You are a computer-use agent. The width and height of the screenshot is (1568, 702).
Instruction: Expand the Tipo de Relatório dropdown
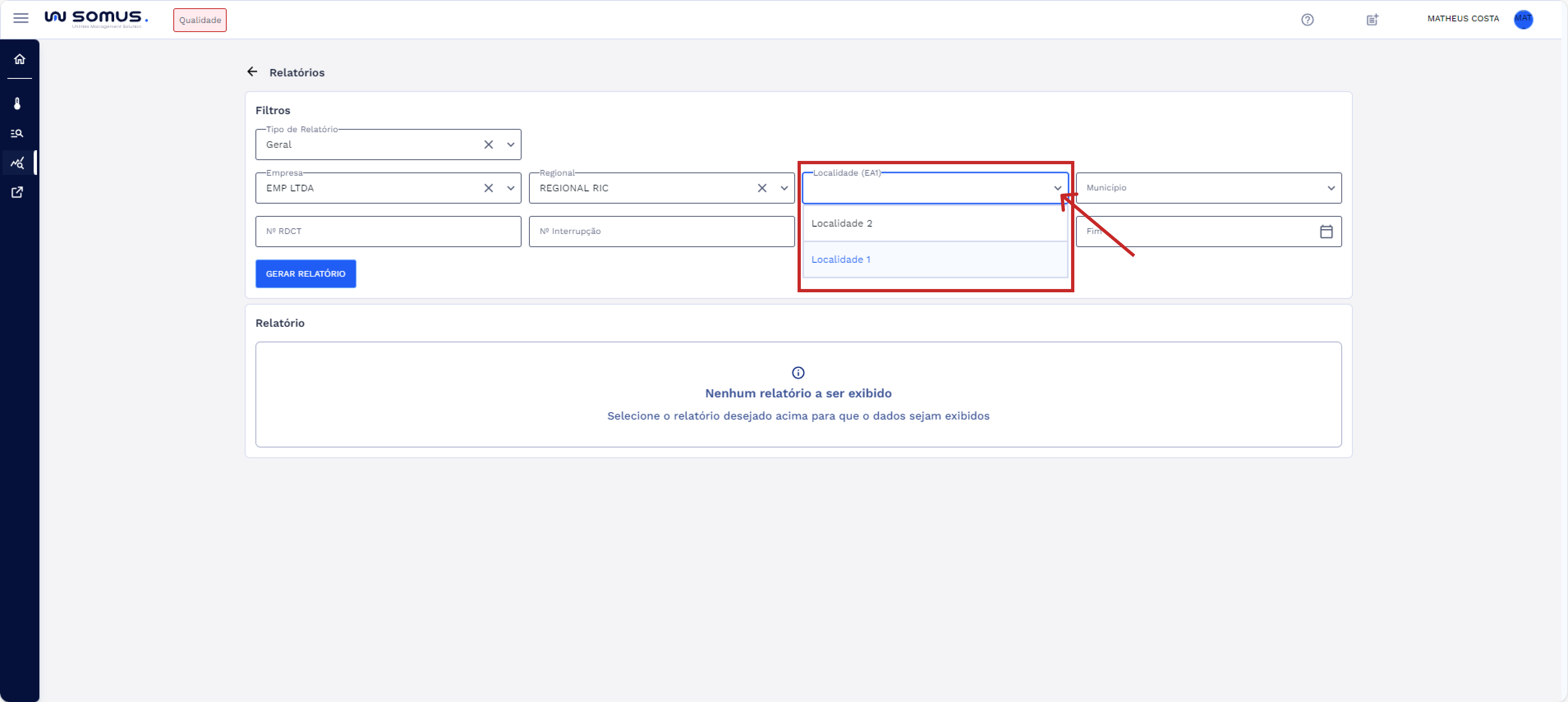click(511, 145)
